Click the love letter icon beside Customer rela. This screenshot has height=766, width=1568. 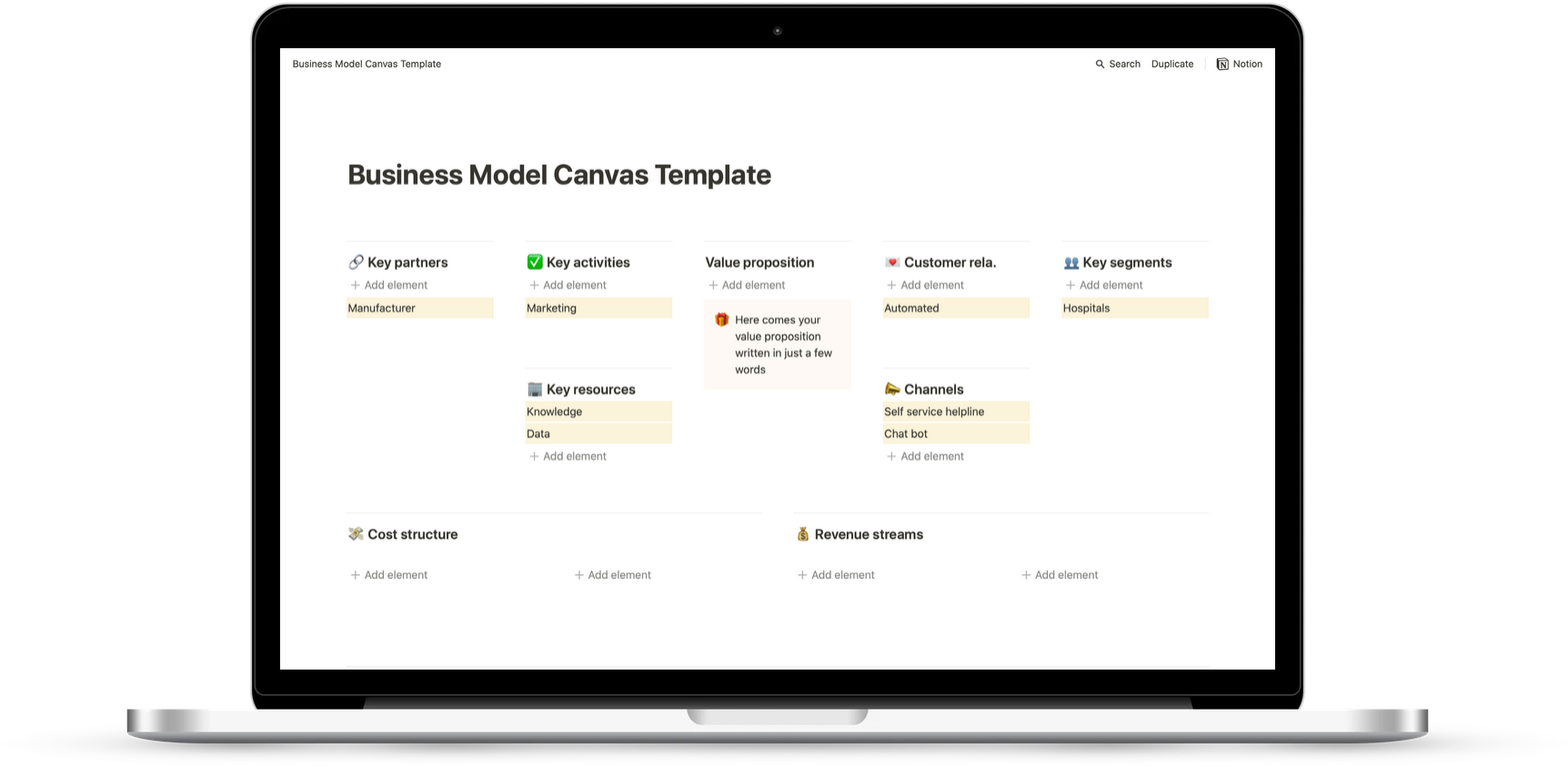tap(892, 263)
